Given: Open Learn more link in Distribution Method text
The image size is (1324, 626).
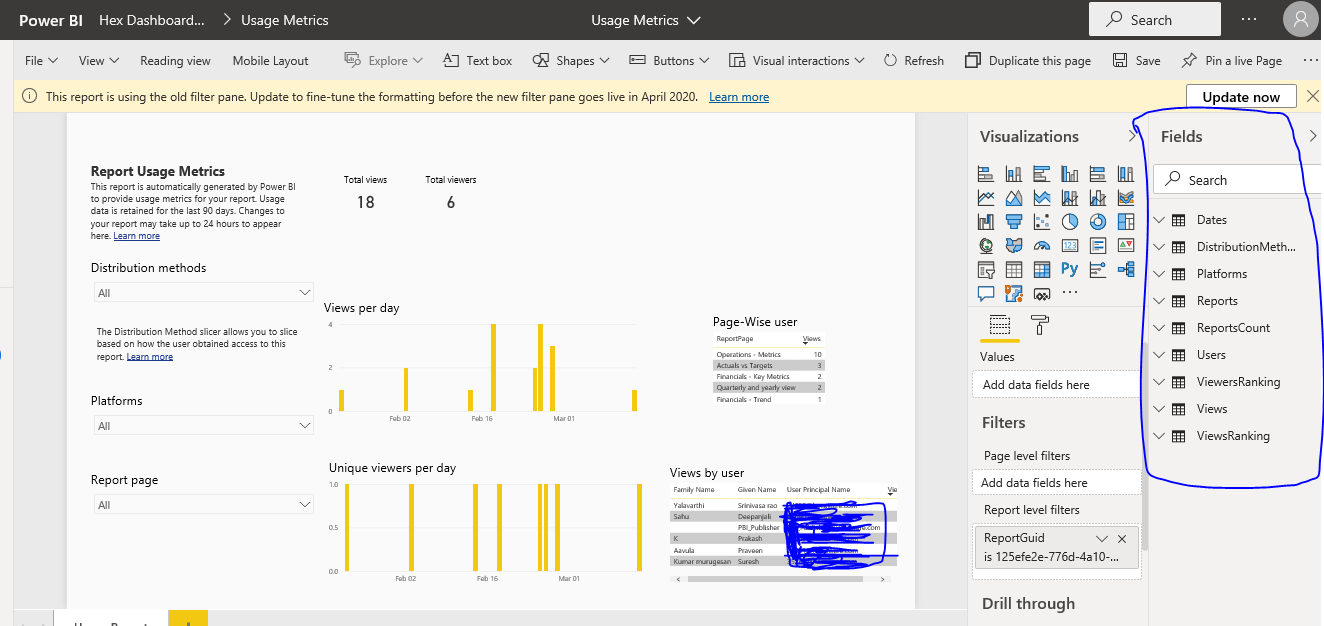Looking at the screenshot, I should click(150, 357).
